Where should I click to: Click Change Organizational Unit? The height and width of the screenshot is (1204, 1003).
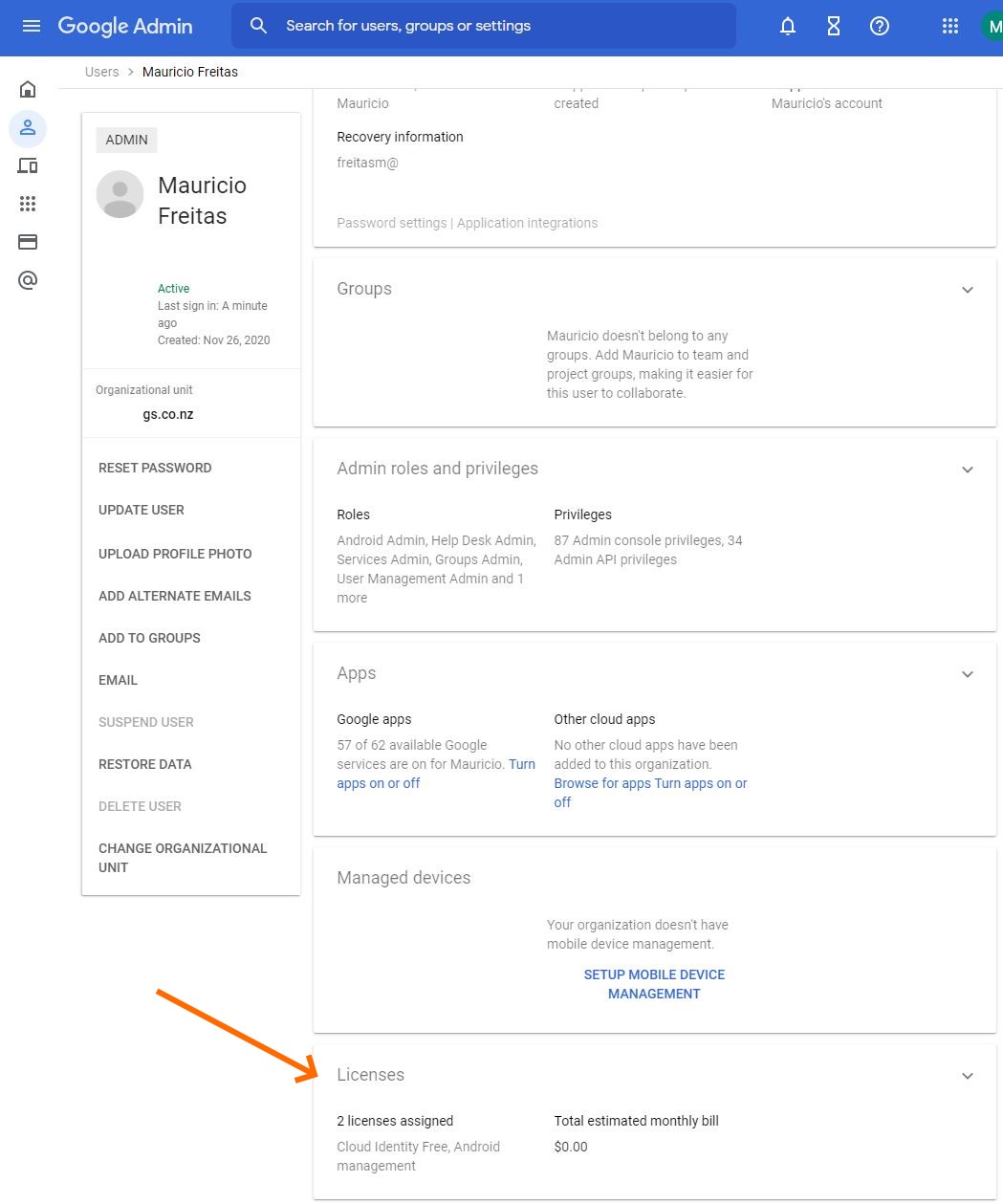tap(183, 858)
